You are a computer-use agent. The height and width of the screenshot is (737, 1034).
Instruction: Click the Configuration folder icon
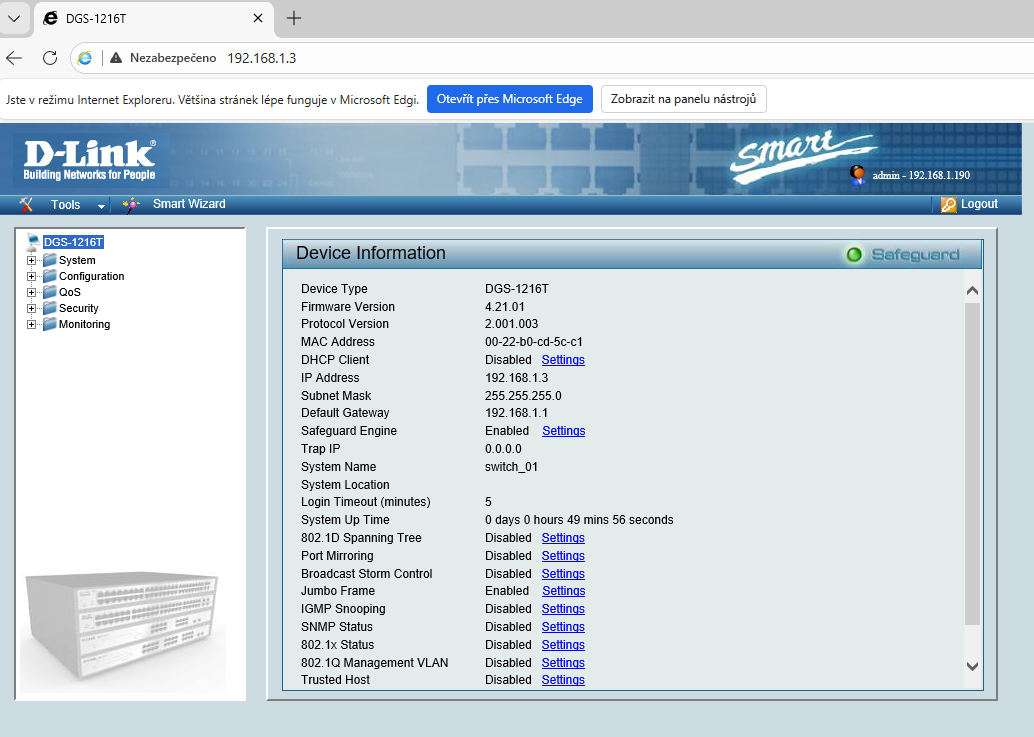[x=49, y=276]
